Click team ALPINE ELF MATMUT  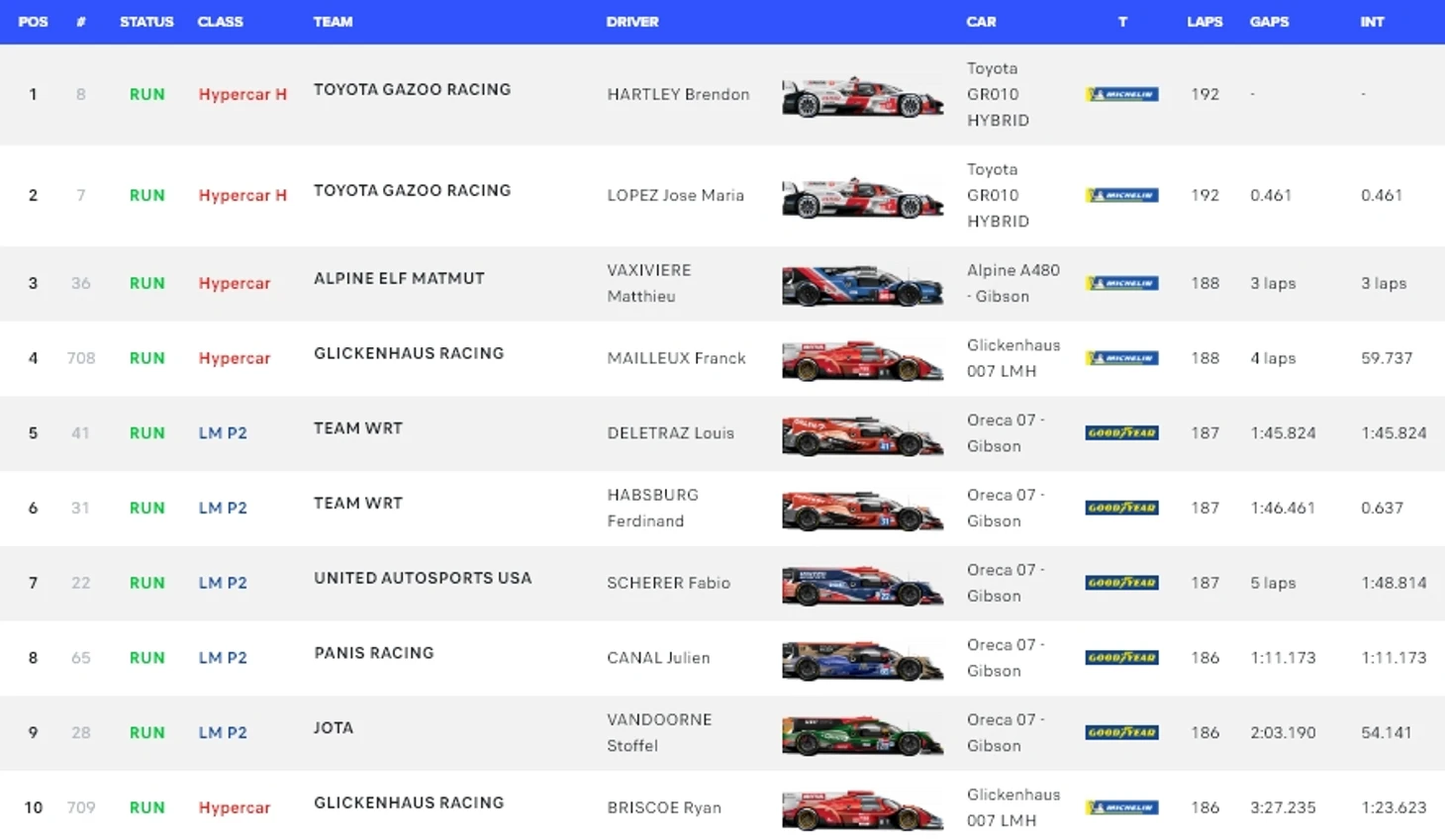coord(399,278)
